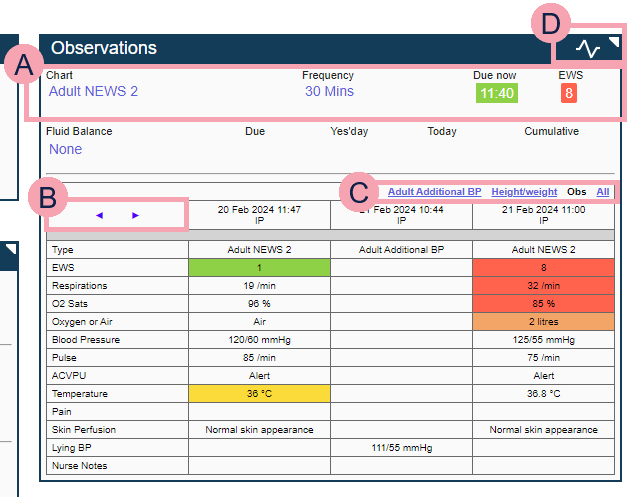The image size is (633, 497).
Task: Click the orange 2 litres oxygen cell
Action: [543, 321]
